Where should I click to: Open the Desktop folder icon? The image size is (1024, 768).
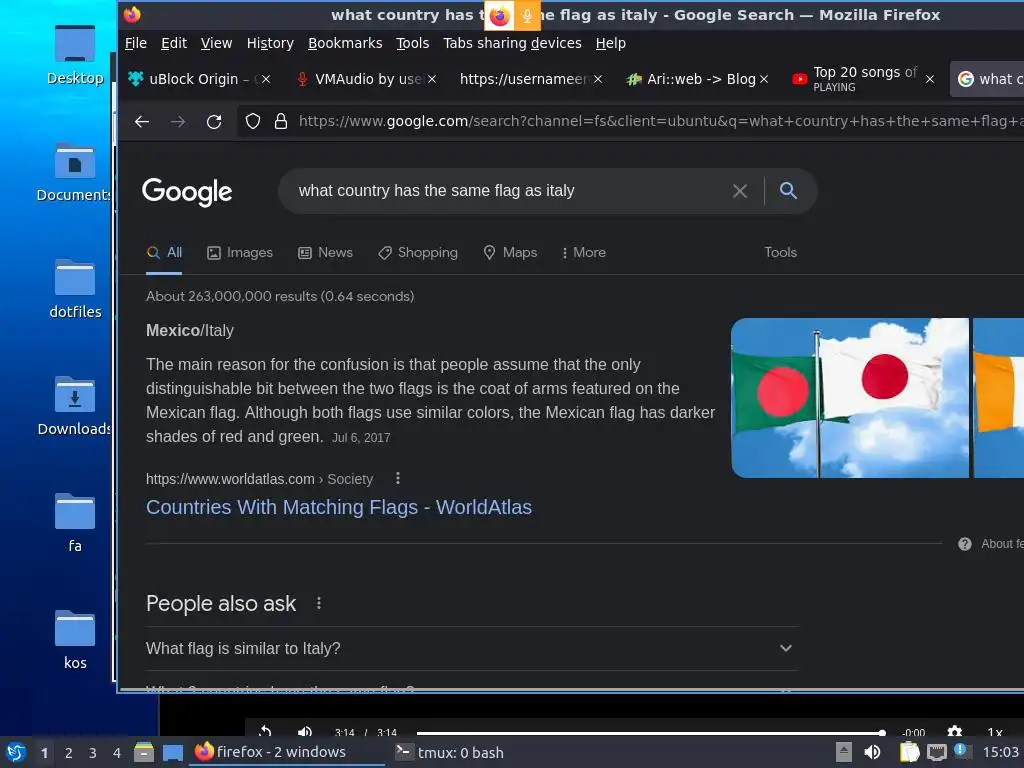click(x=75, y=55)
